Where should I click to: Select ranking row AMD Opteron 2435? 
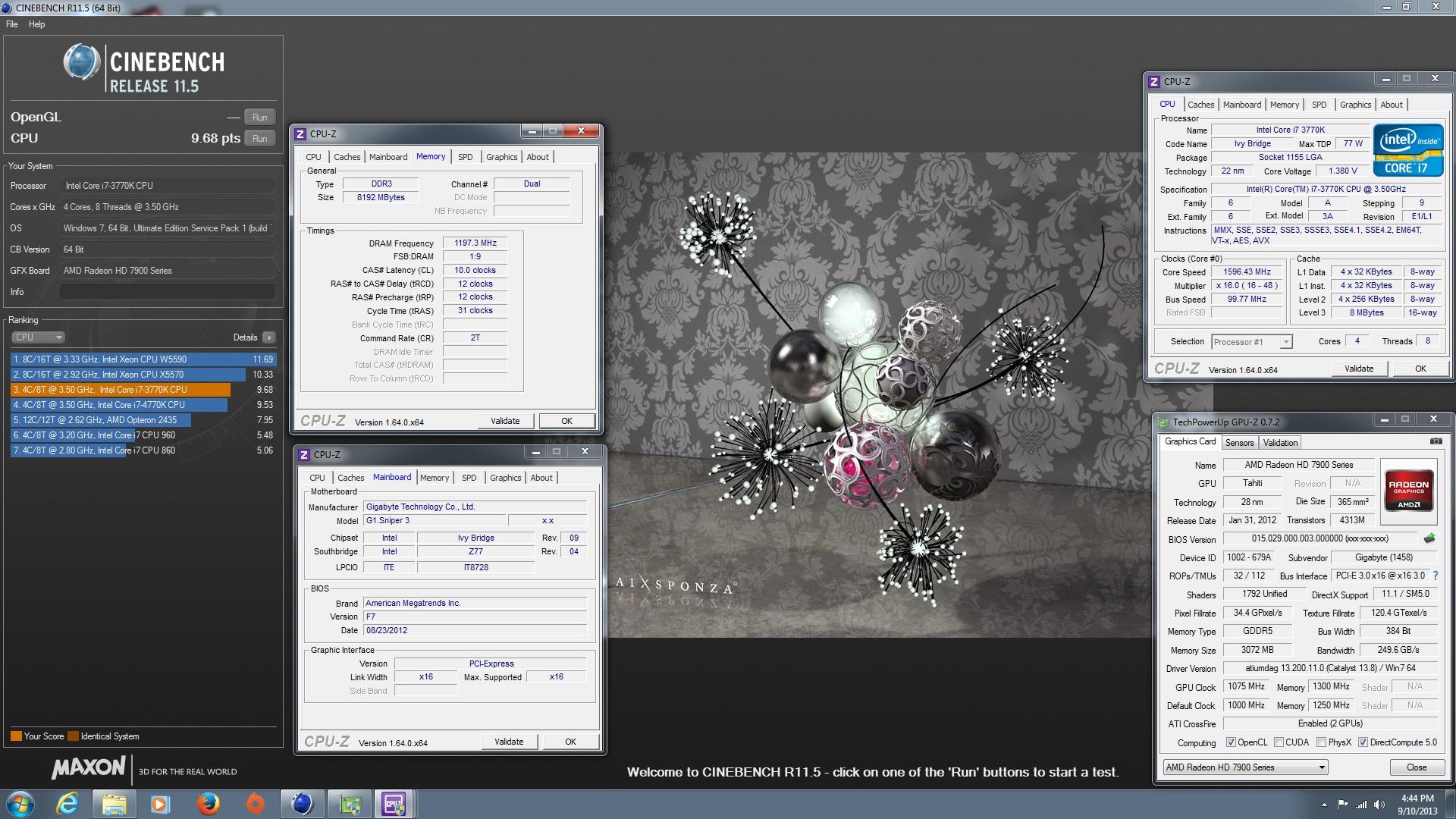tap(143, 420)
